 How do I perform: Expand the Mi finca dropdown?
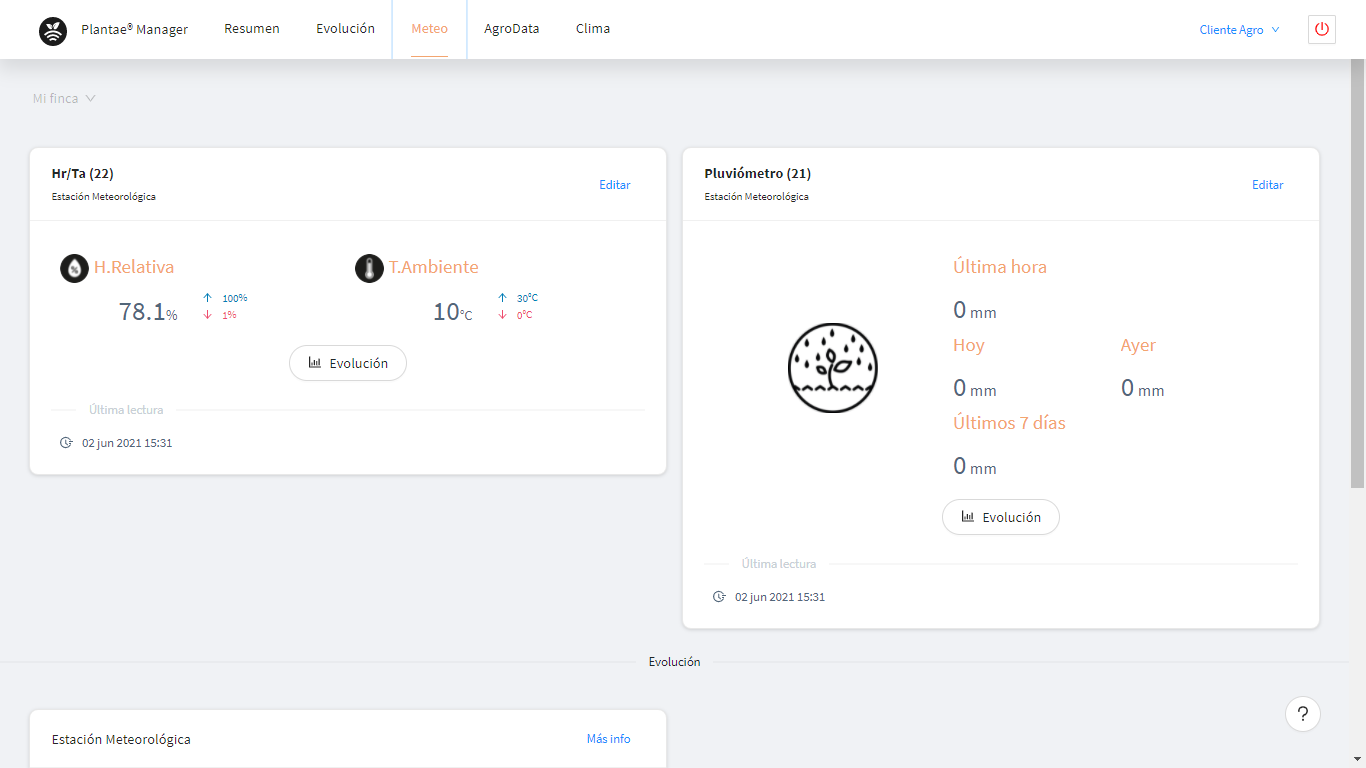point(64,99)
